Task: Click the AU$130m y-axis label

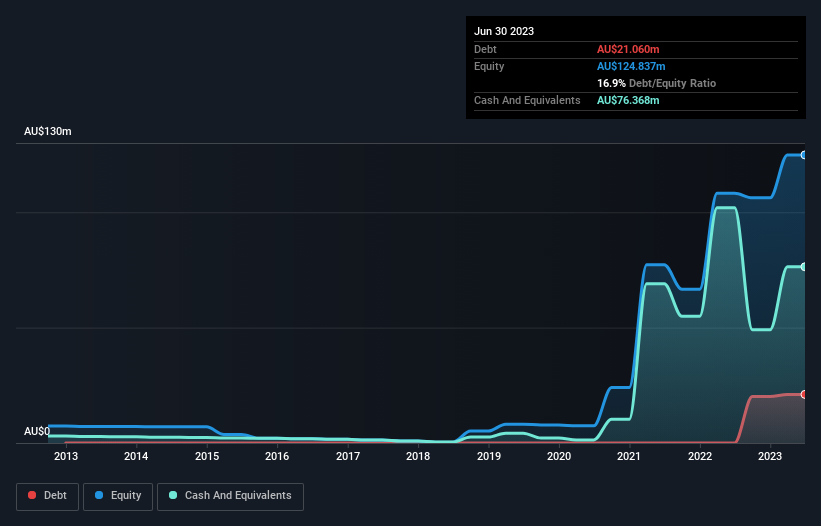Action: pyautogui.click(x=48, y=131)
